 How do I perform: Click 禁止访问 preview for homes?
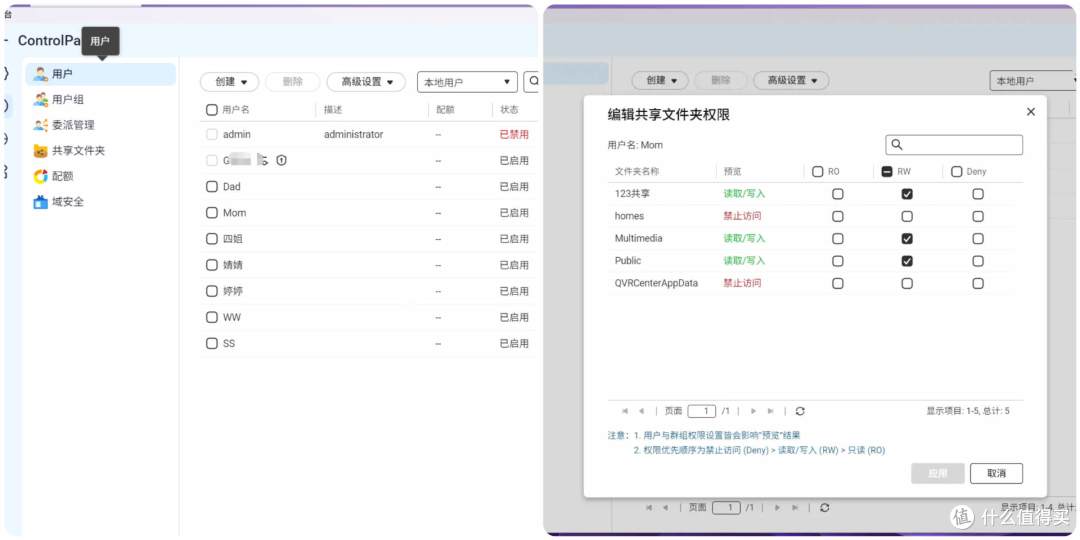[x=742, y=216]
